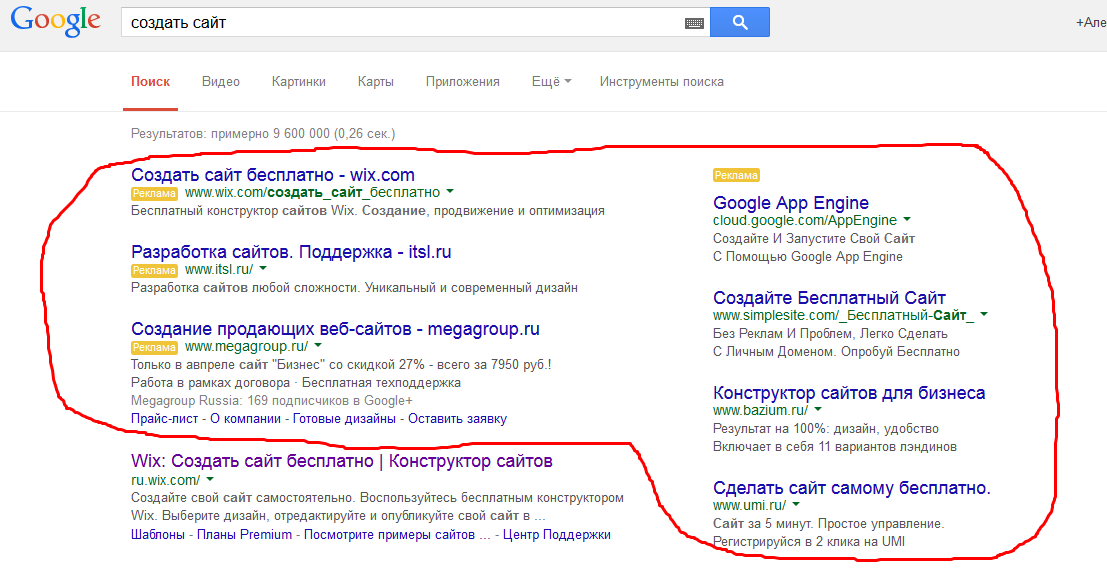Viewport: 1107px width, 569px height.
Task: Click the search query input field
Action: click(x=400, y=22)
